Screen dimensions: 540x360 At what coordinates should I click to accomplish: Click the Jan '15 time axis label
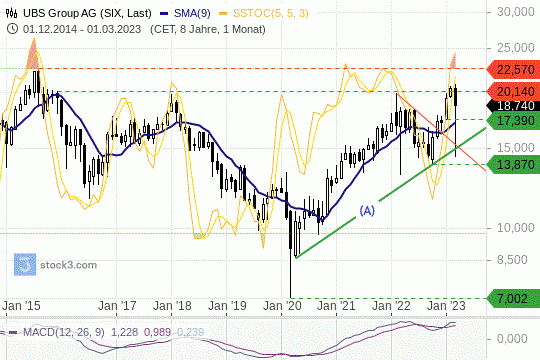[21, 306]
